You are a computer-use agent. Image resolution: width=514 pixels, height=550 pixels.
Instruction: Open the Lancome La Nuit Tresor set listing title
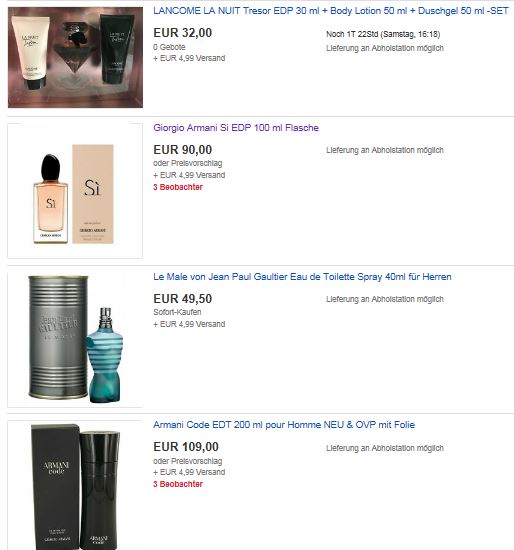[x=331, y=11]
